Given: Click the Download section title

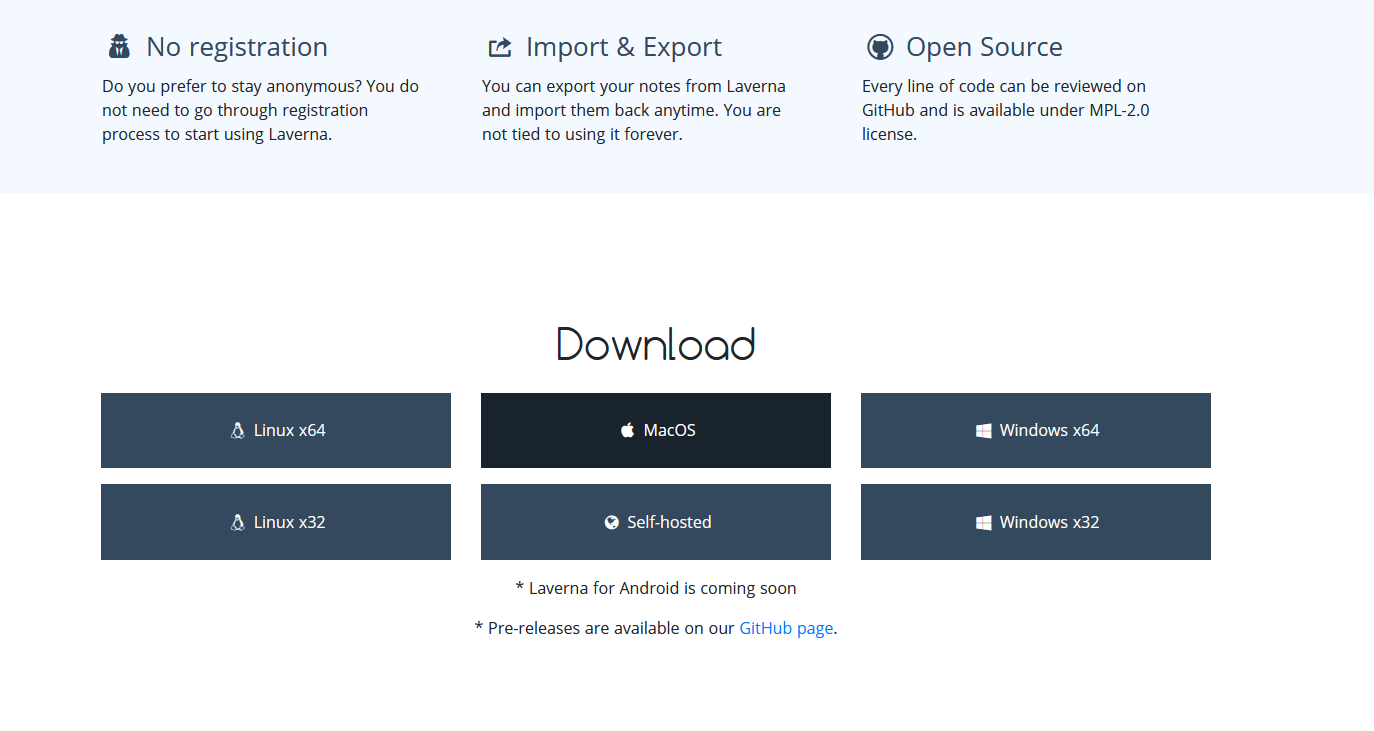Looking at the screenshot, I should pos(656,344).
